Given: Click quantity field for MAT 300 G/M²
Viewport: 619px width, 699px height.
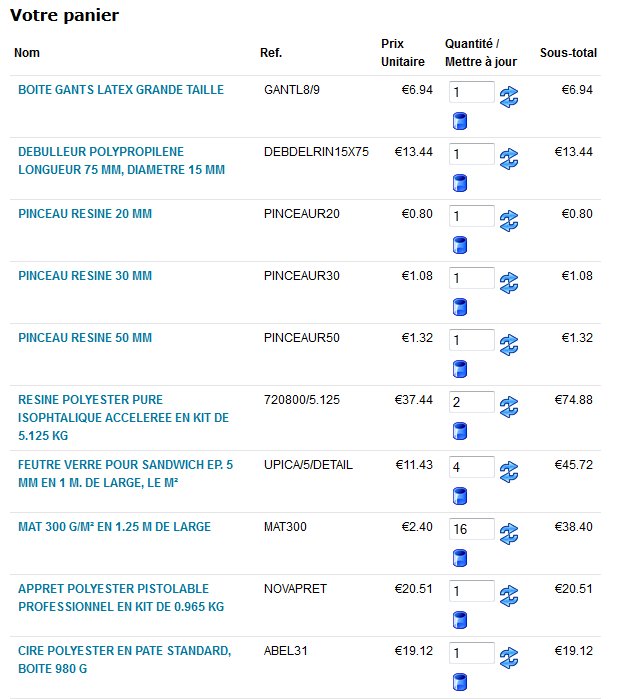Looking at the screenshot, I should coord(472,529).
